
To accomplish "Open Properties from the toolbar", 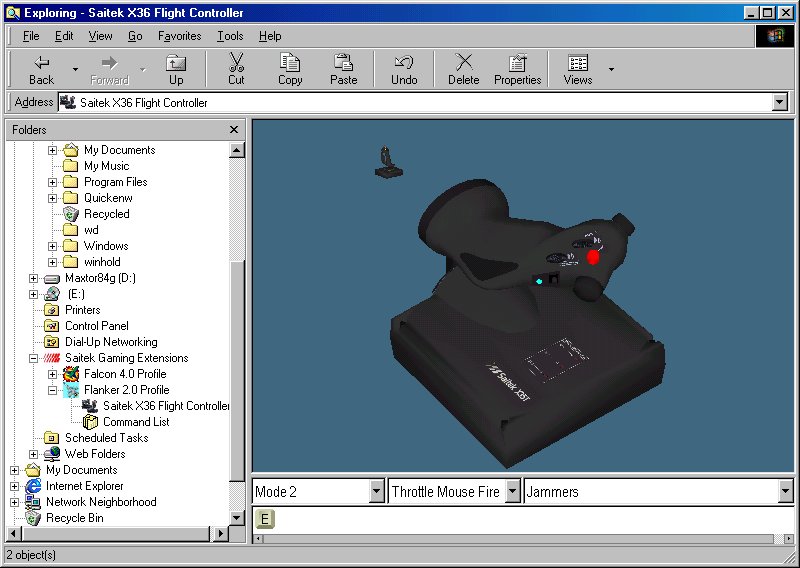I will click(x=517, y=70).
